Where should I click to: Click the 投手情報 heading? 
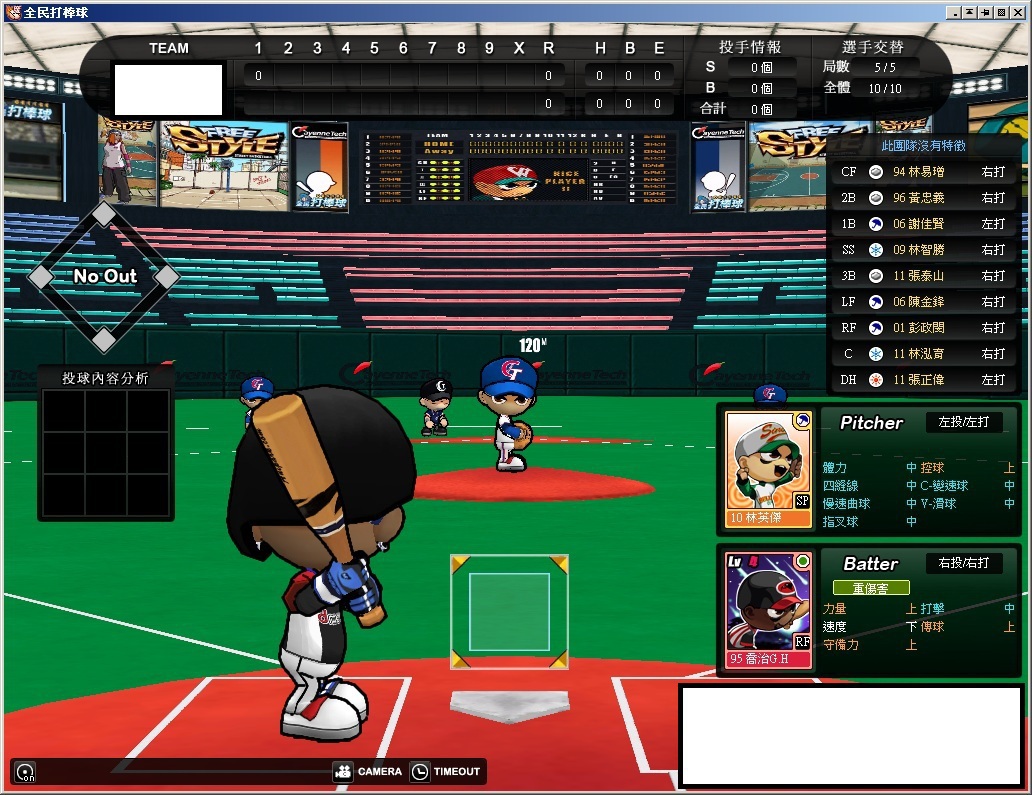750,47
